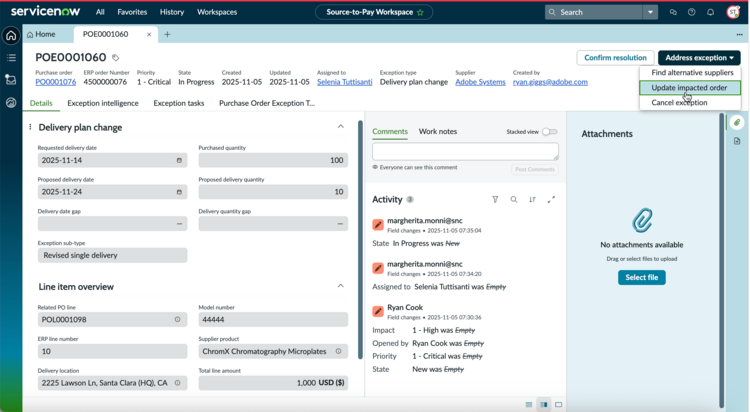Open the inbox icon in left sidebar
The height and width of the screenshot is (412, 750).
point(11,80)
